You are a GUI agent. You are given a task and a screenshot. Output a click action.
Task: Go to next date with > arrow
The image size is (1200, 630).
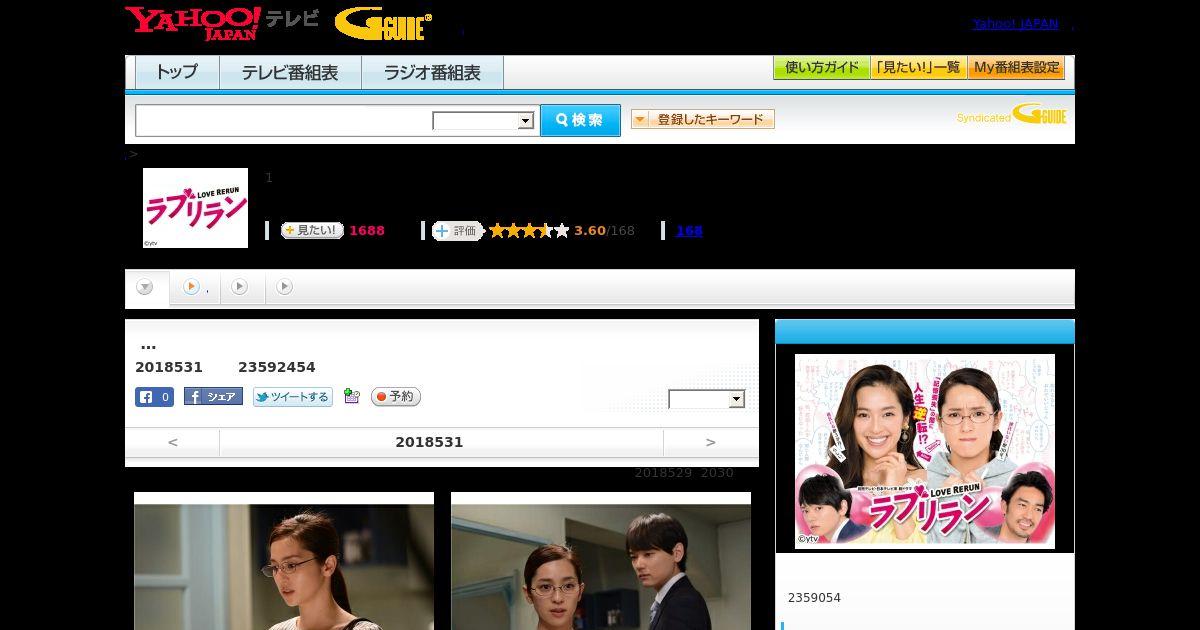point(711,442)
